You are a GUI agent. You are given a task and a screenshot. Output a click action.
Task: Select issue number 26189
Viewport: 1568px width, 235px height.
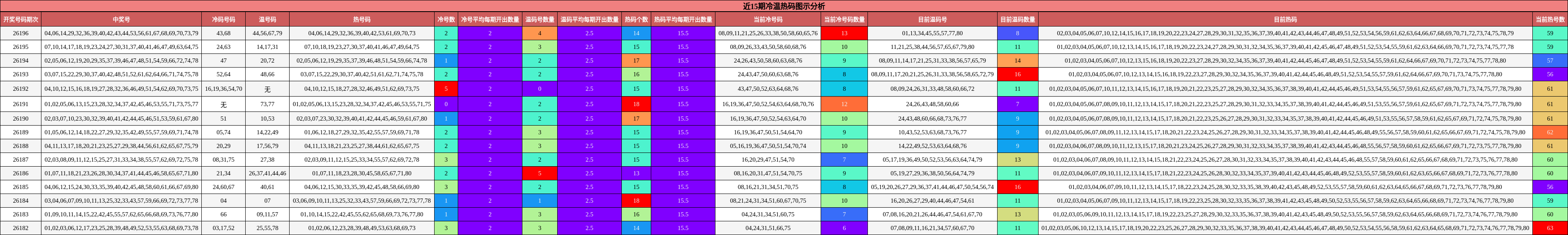tap(21, 132)
